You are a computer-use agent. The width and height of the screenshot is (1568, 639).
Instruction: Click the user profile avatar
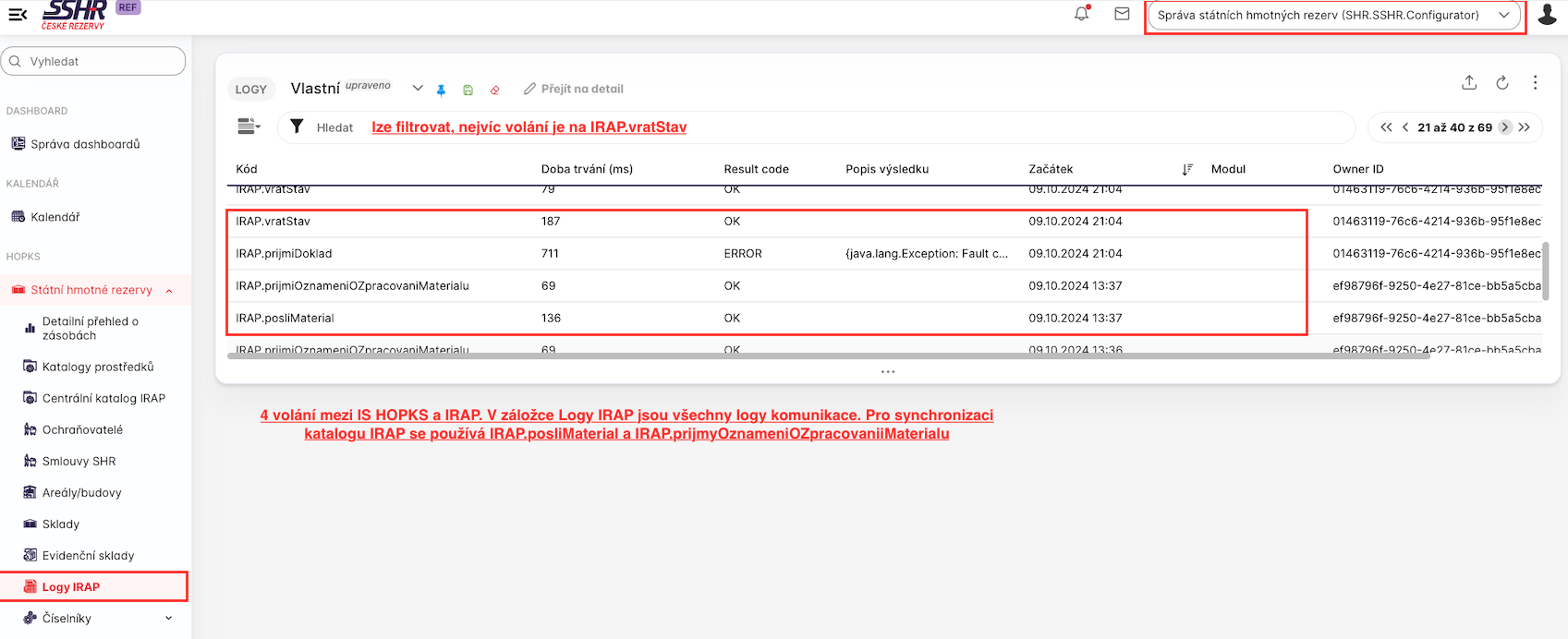click(x=1547, y=15)
